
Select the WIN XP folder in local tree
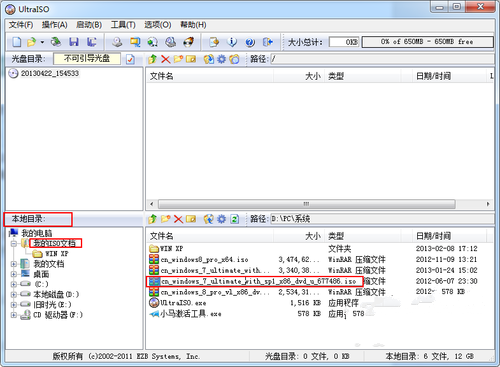pos(57,254)
